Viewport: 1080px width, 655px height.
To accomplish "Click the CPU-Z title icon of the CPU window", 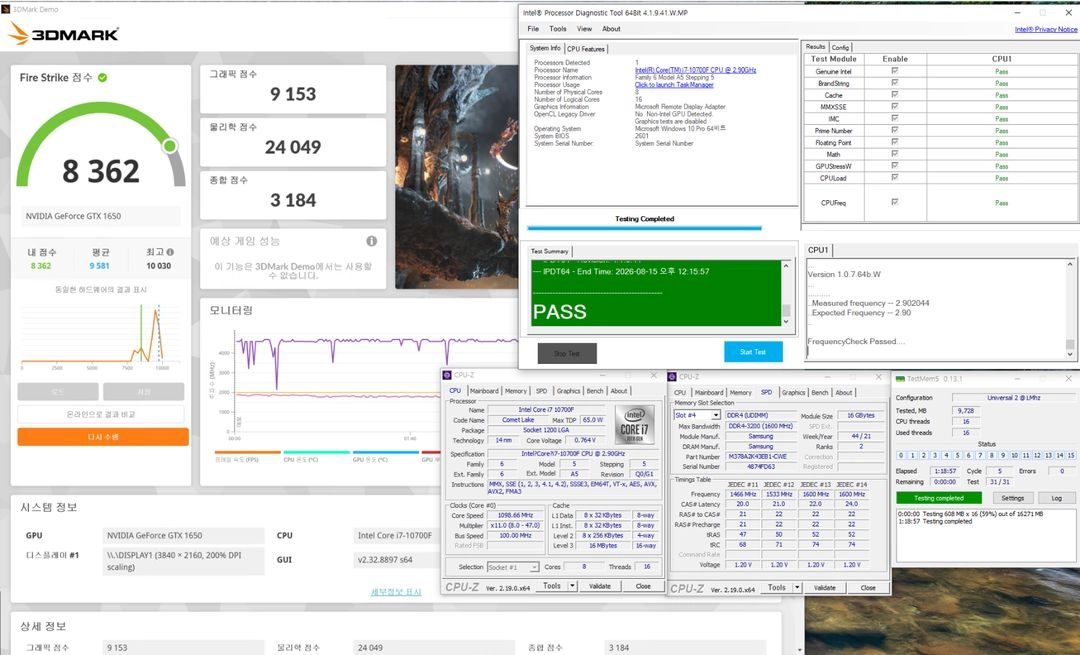I will pos(447,375).
